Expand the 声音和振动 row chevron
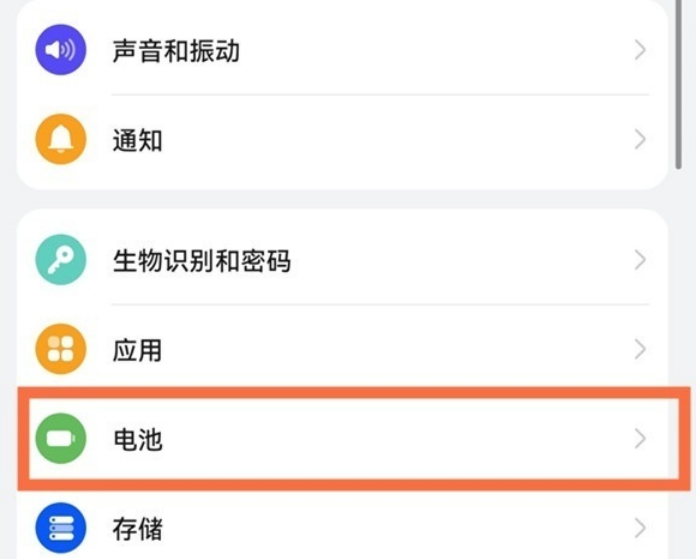Image resolution: width=696 pixels, height=559 pixels. (640, 50)
